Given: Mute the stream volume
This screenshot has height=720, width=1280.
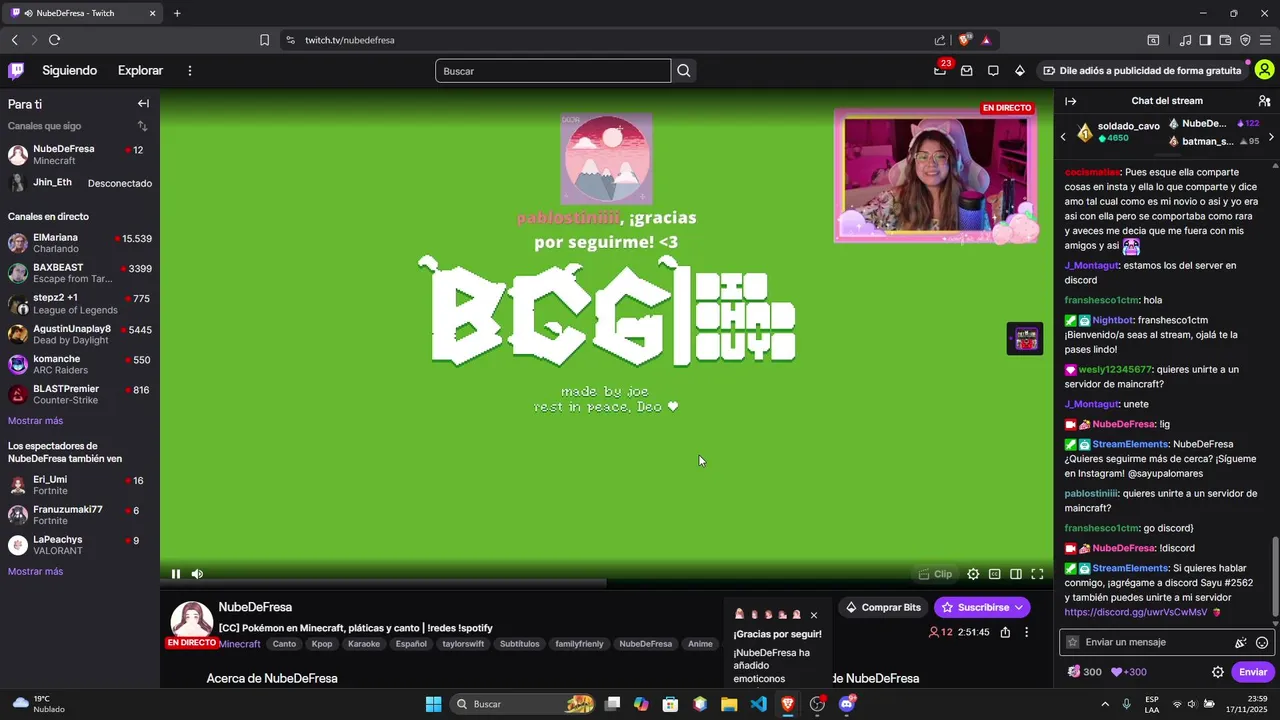Looking at the screenshot, I should point(197,574).
